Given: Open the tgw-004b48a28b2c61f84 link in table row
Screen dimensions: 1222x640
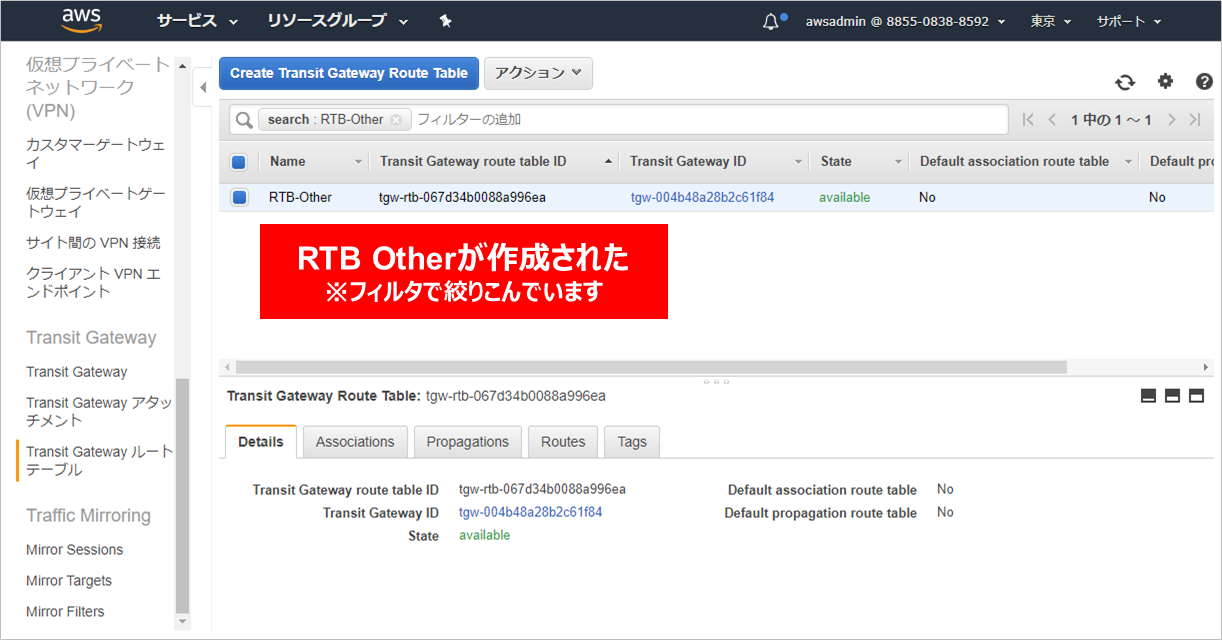Looking at the screenshot, I should click(702, 197).
